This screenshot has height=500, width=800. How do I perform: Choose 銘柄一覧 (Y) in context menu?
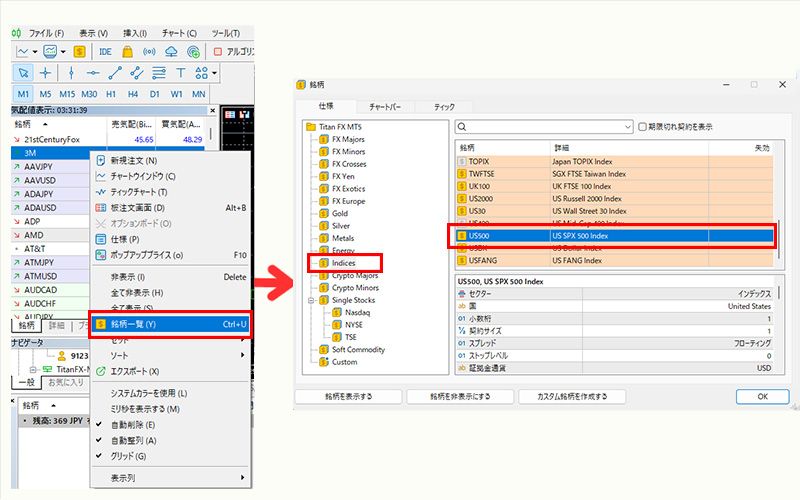coord(171,324)
